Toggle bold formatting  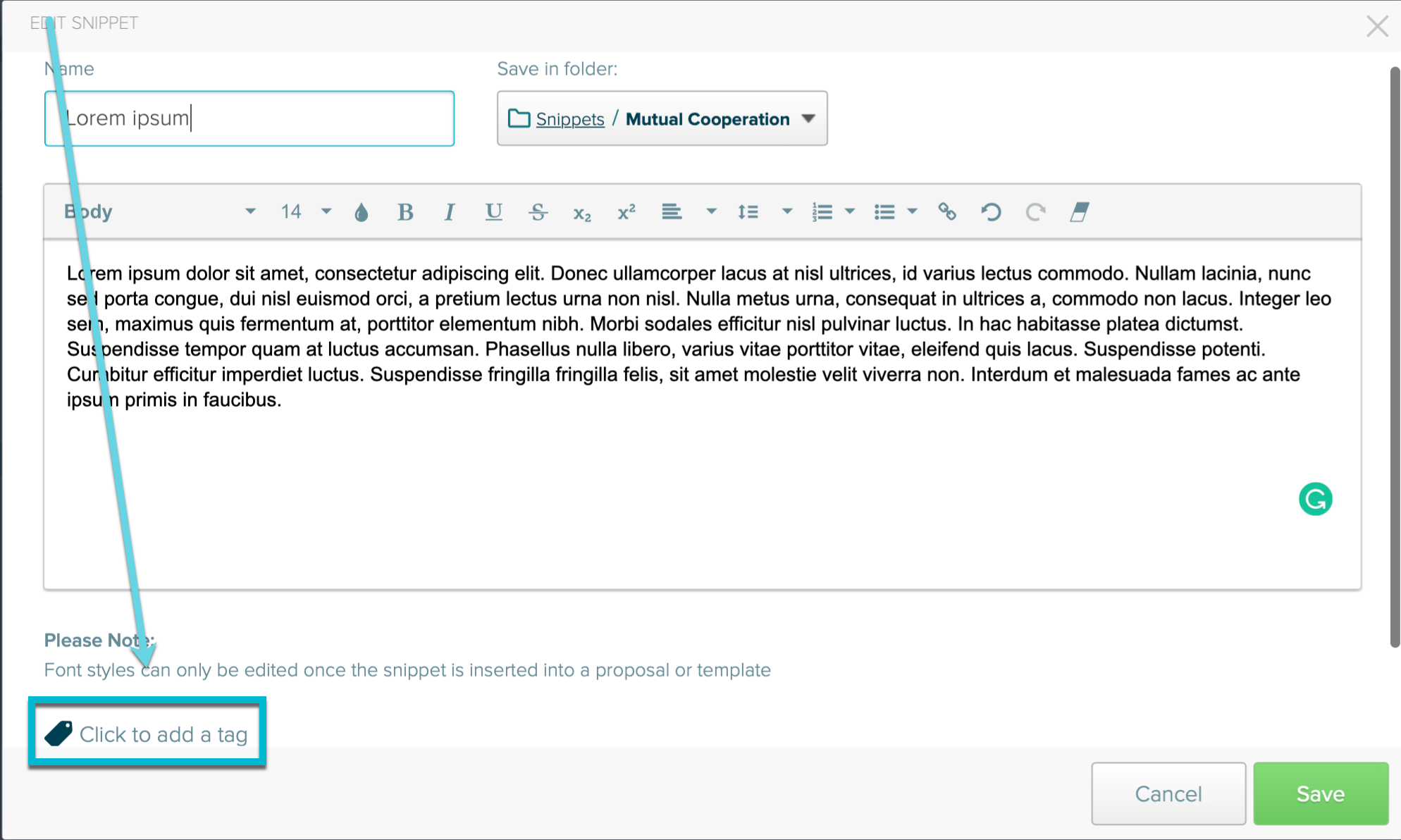tap(405, 212)
